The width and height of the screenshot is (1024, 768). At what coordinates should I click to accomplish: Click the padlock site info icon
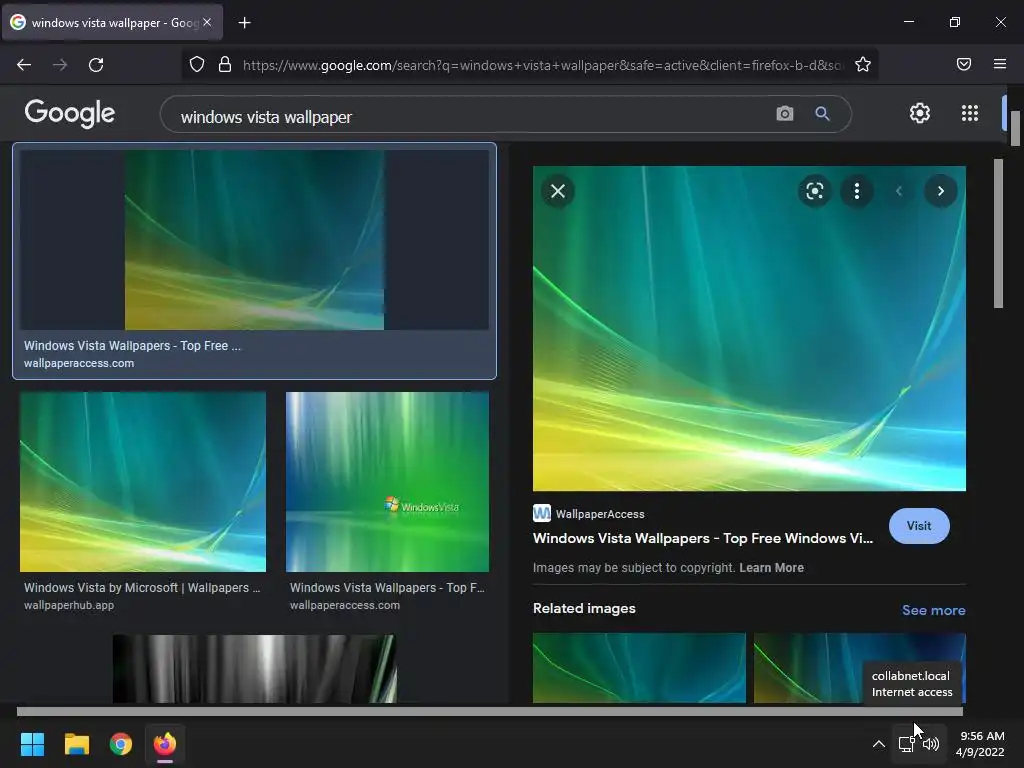(225, 65)
